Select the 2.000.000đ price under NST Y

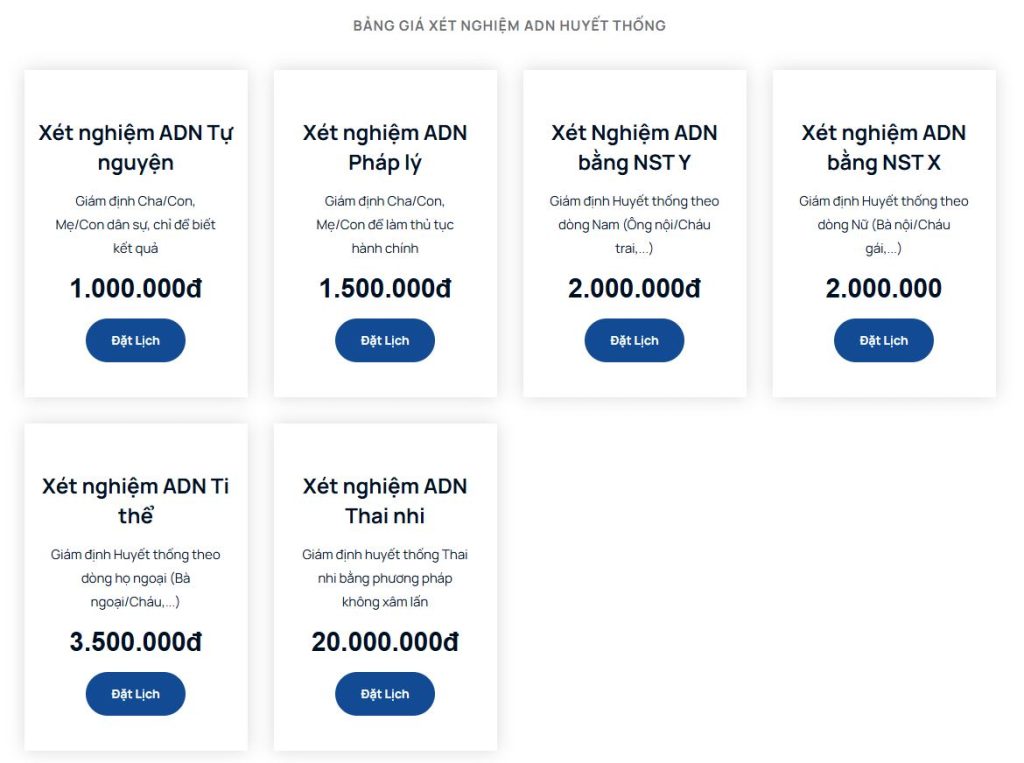pyautogui.click(x=634, y=288)
